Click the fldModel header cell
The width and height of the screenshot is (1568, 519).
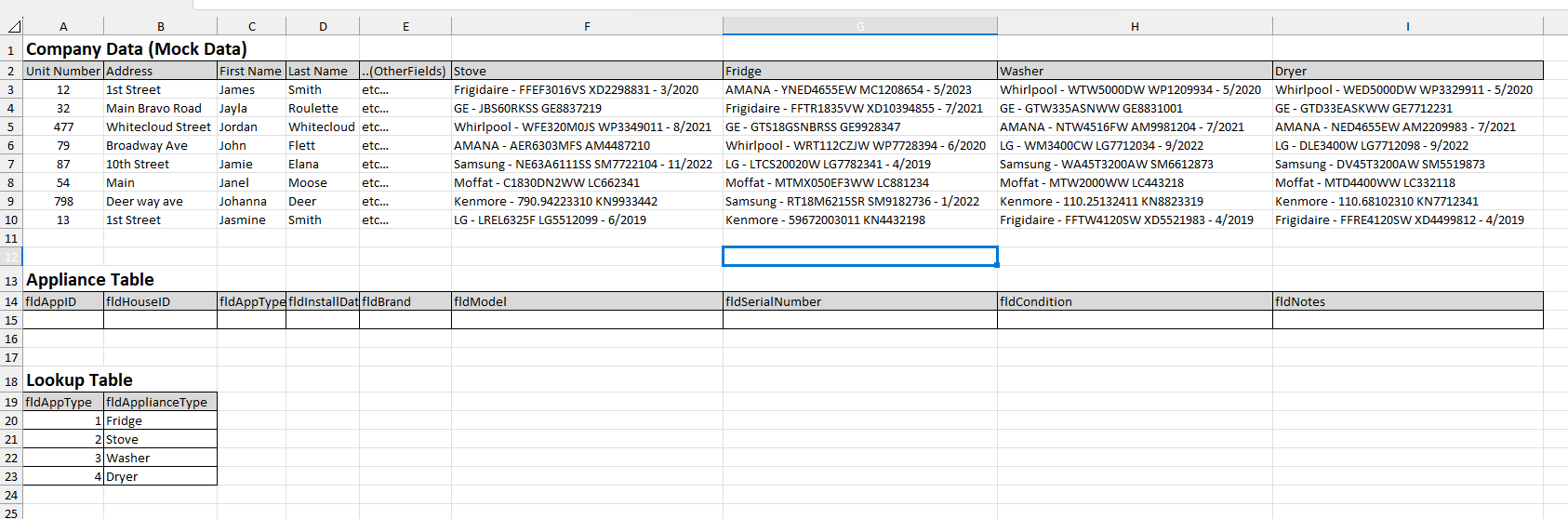(587, 301)
